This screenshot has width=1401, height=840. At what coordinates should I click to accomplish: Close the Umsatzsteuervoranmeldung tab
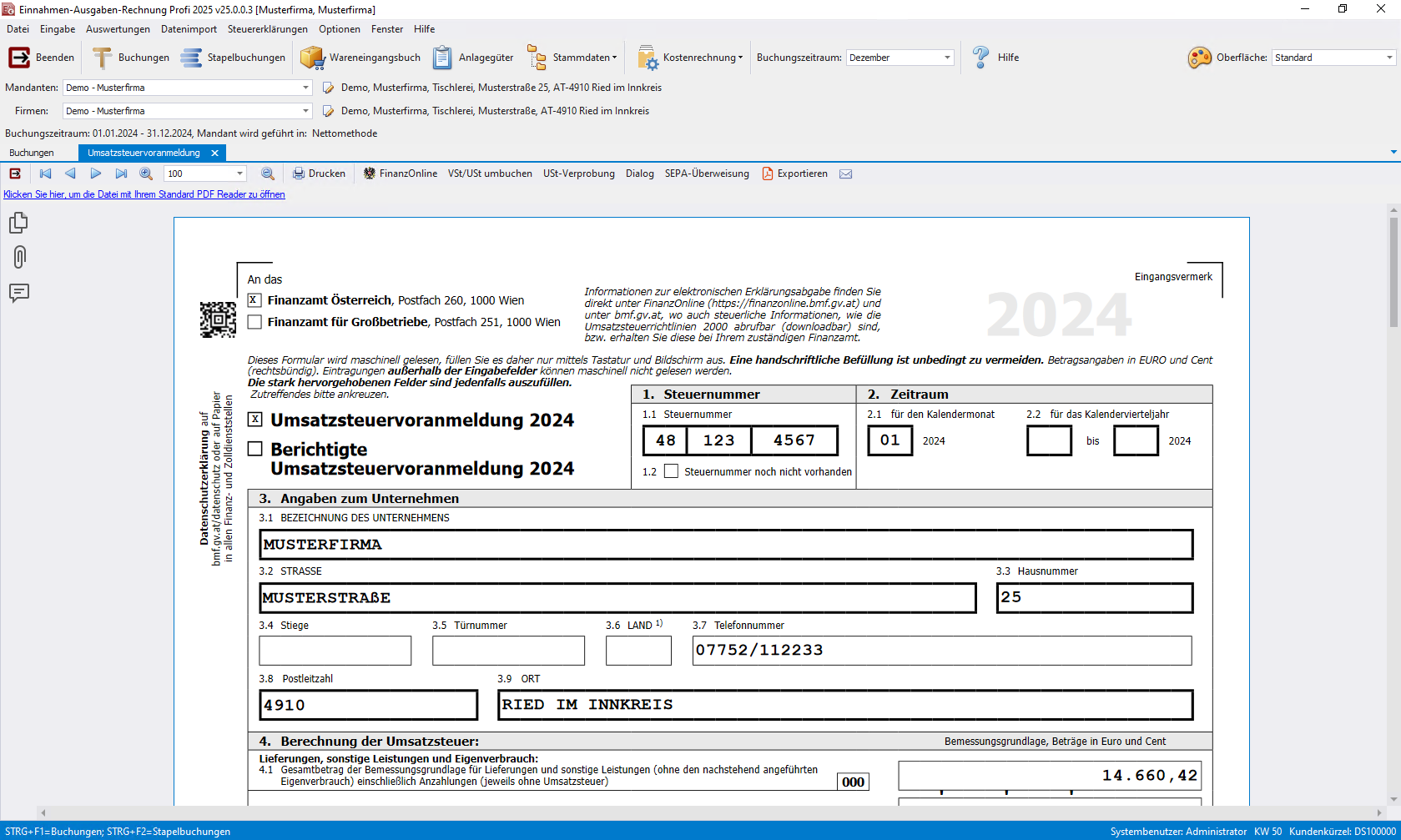[214, 153]
